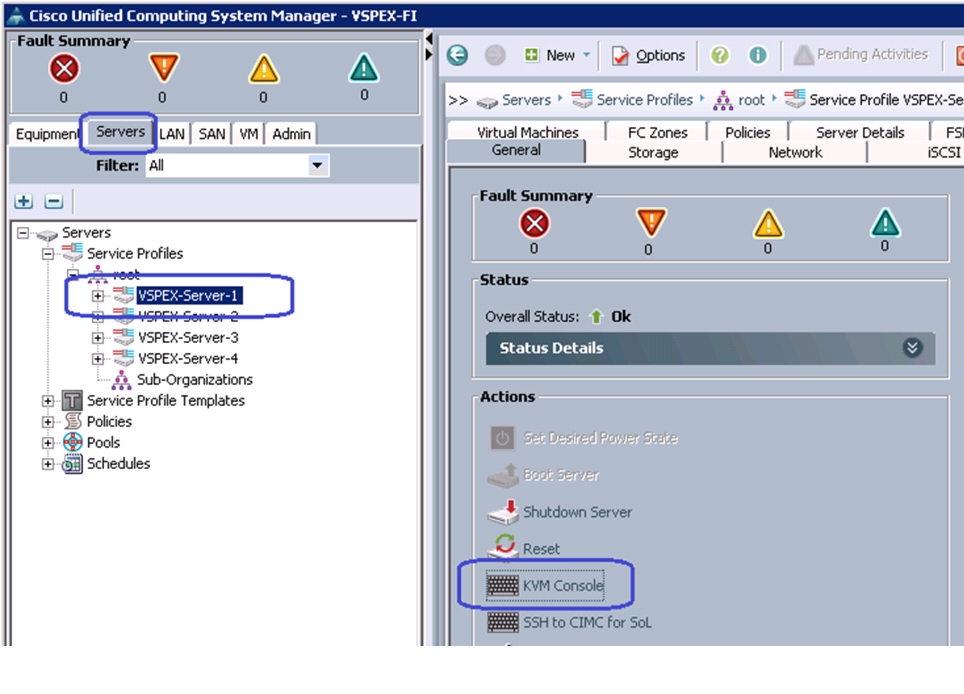The image size is (964, 694).
Task: Expand the Schedules tree node
Action: pos(48,463)
